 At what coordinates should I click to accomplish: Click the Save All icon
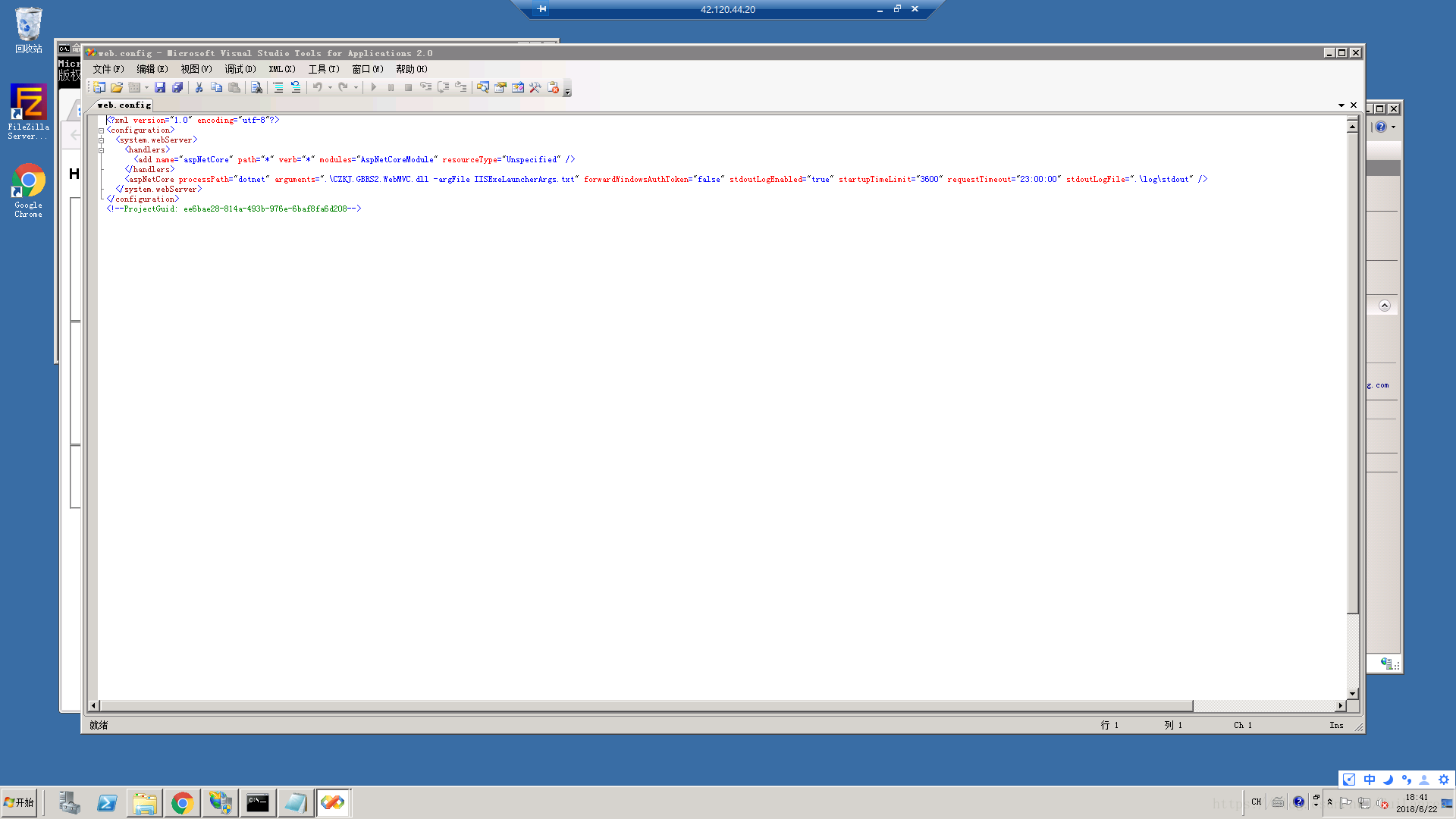point(177,87)
